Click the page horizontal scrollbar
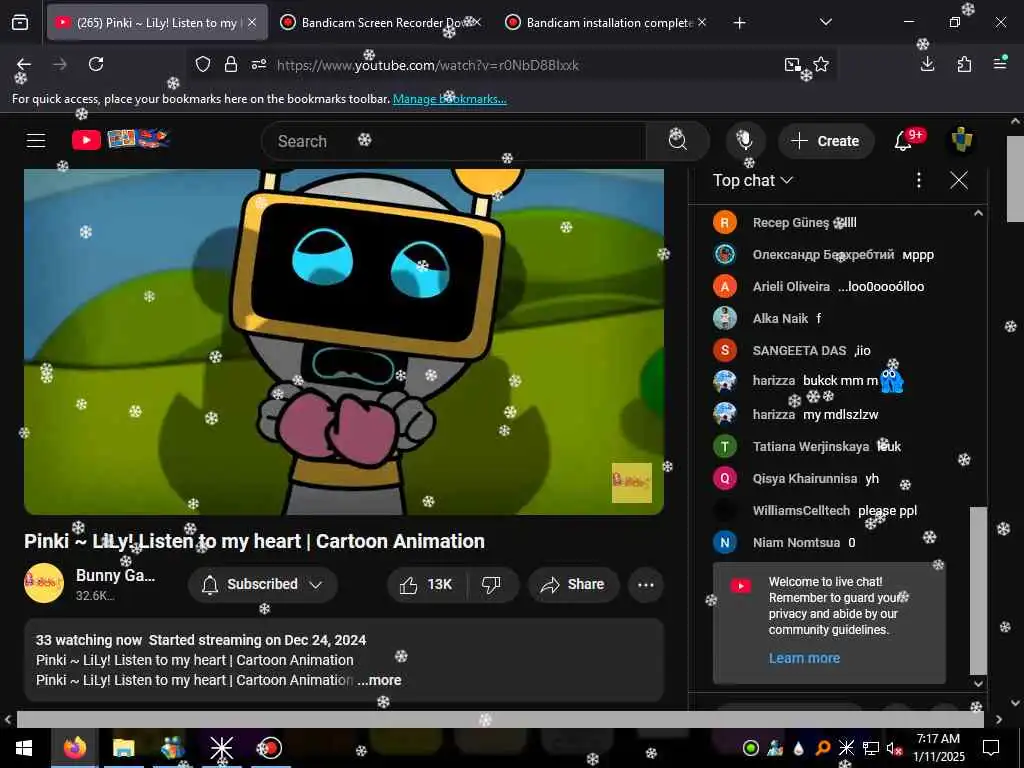 pyautogui.click(x=500, y=719)
